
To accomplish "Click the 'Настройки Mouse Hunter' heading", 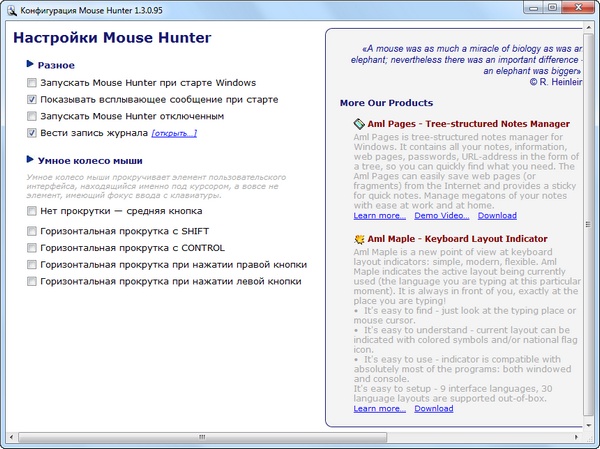I will (112, 38).
